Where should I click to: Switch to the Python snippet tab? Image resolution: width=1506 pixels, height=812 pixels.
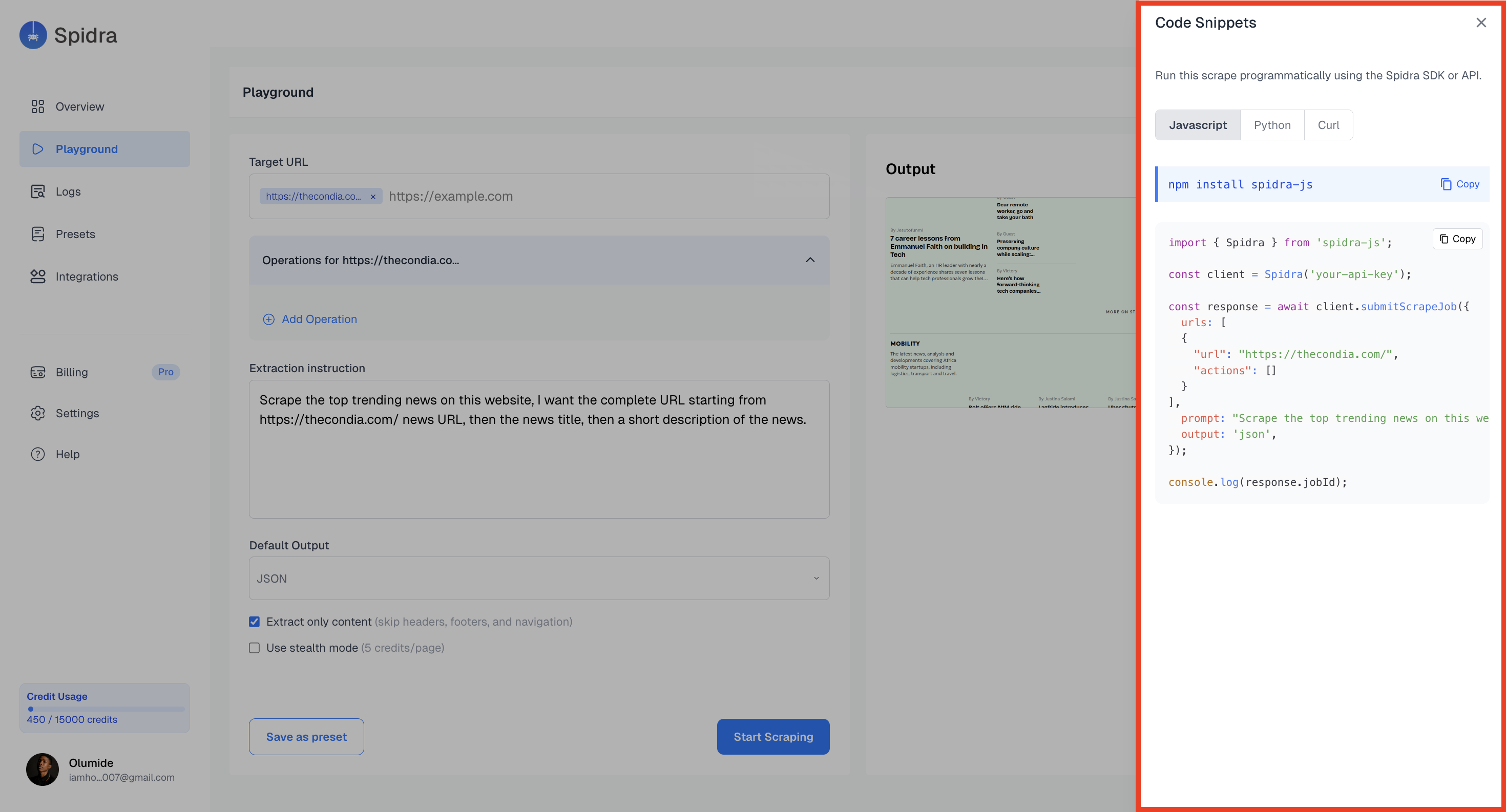pos(1271,125)
